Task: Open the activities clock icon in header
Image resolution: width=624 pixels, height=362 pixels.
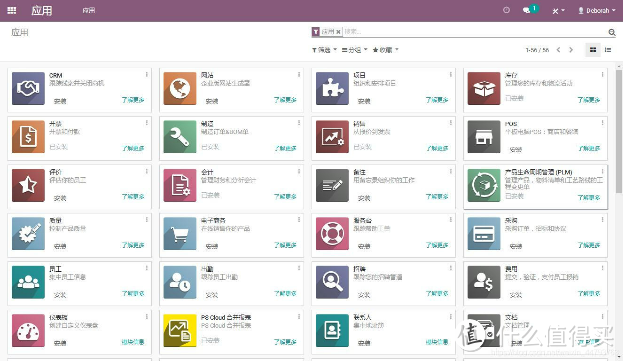Action: pyautogui.click(x=506, y=10)
